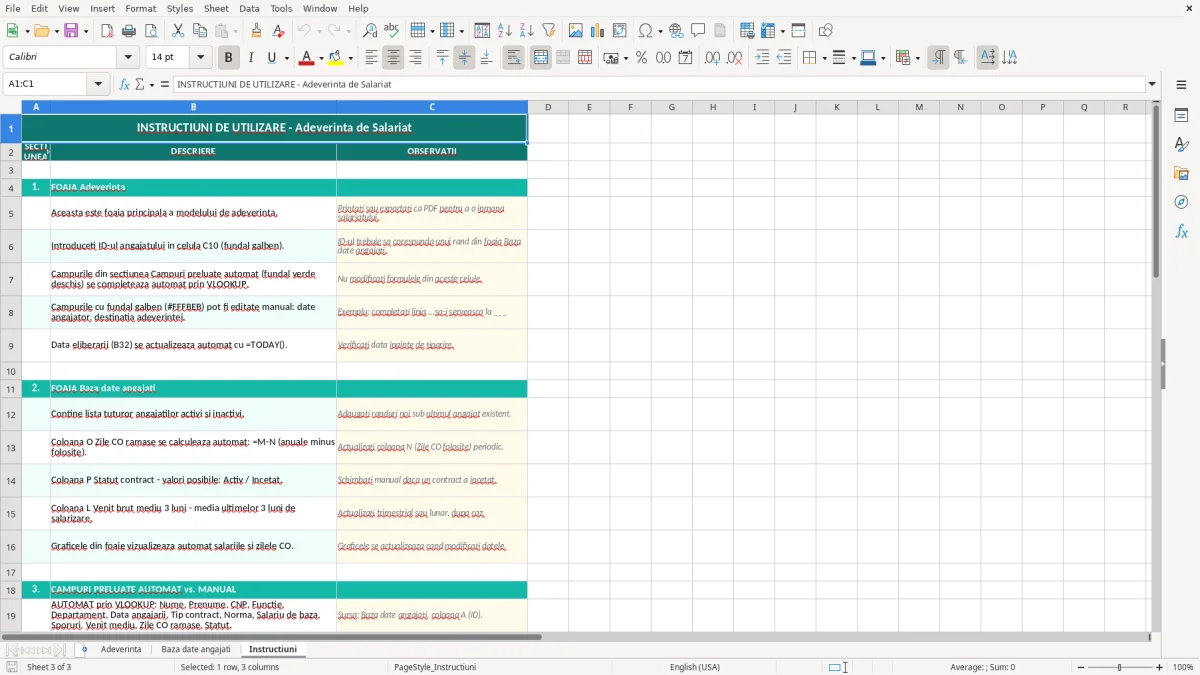Toggle Wrap Text

514,58
